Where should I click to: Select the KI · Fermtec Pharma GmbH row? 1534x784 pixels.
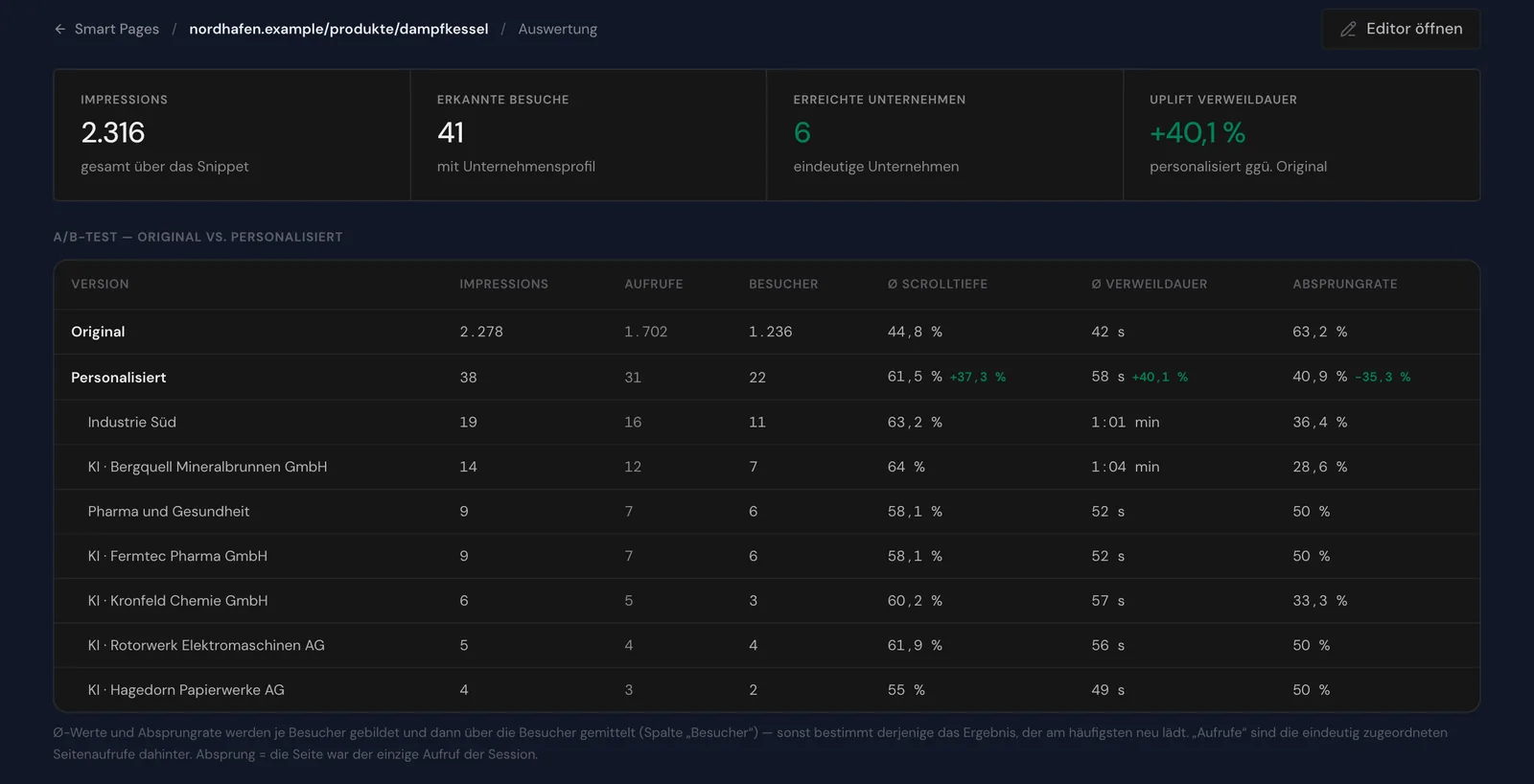point(767,556)
